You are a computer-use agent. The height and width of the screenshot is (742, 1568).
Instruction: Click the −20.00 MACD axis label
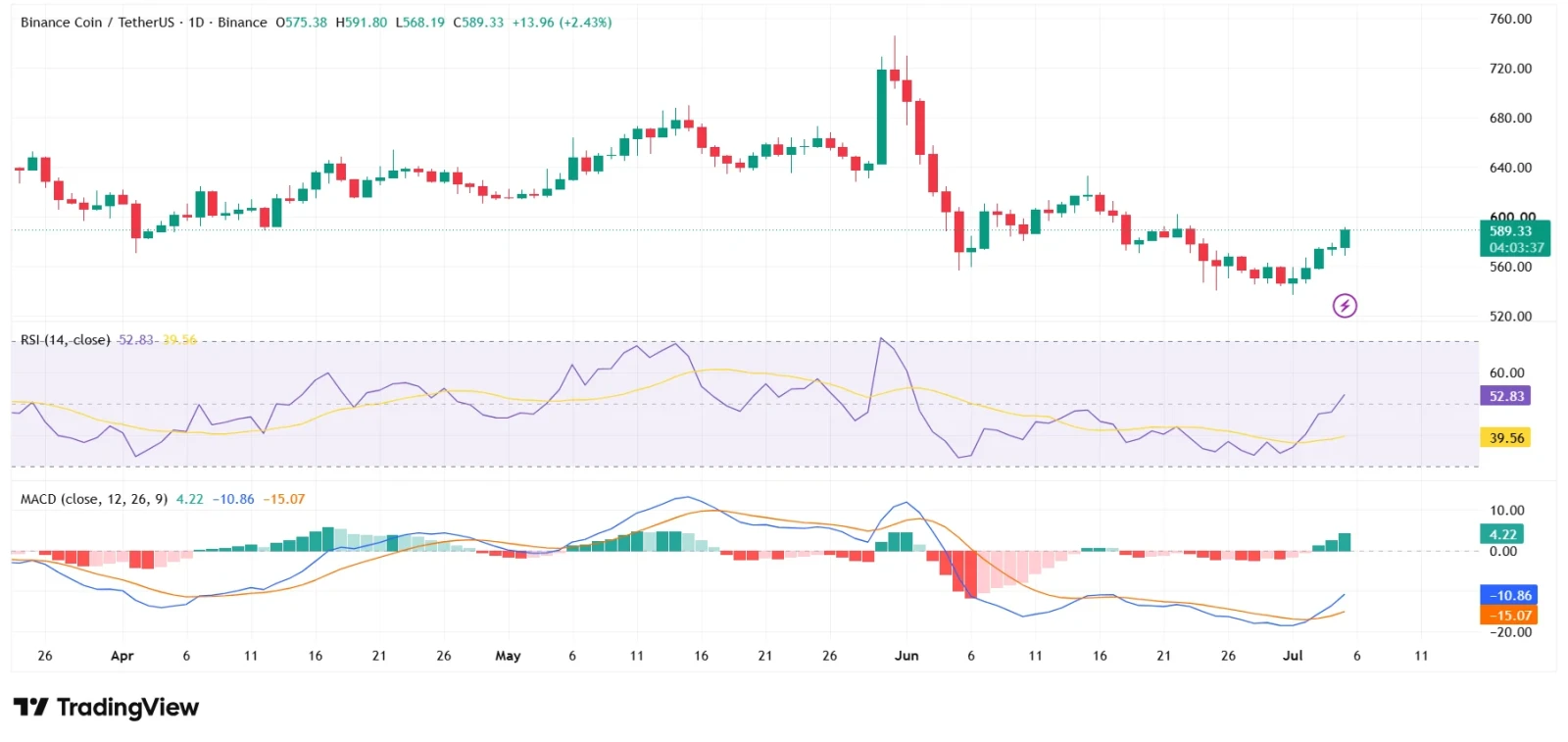tap(1510, 632)
